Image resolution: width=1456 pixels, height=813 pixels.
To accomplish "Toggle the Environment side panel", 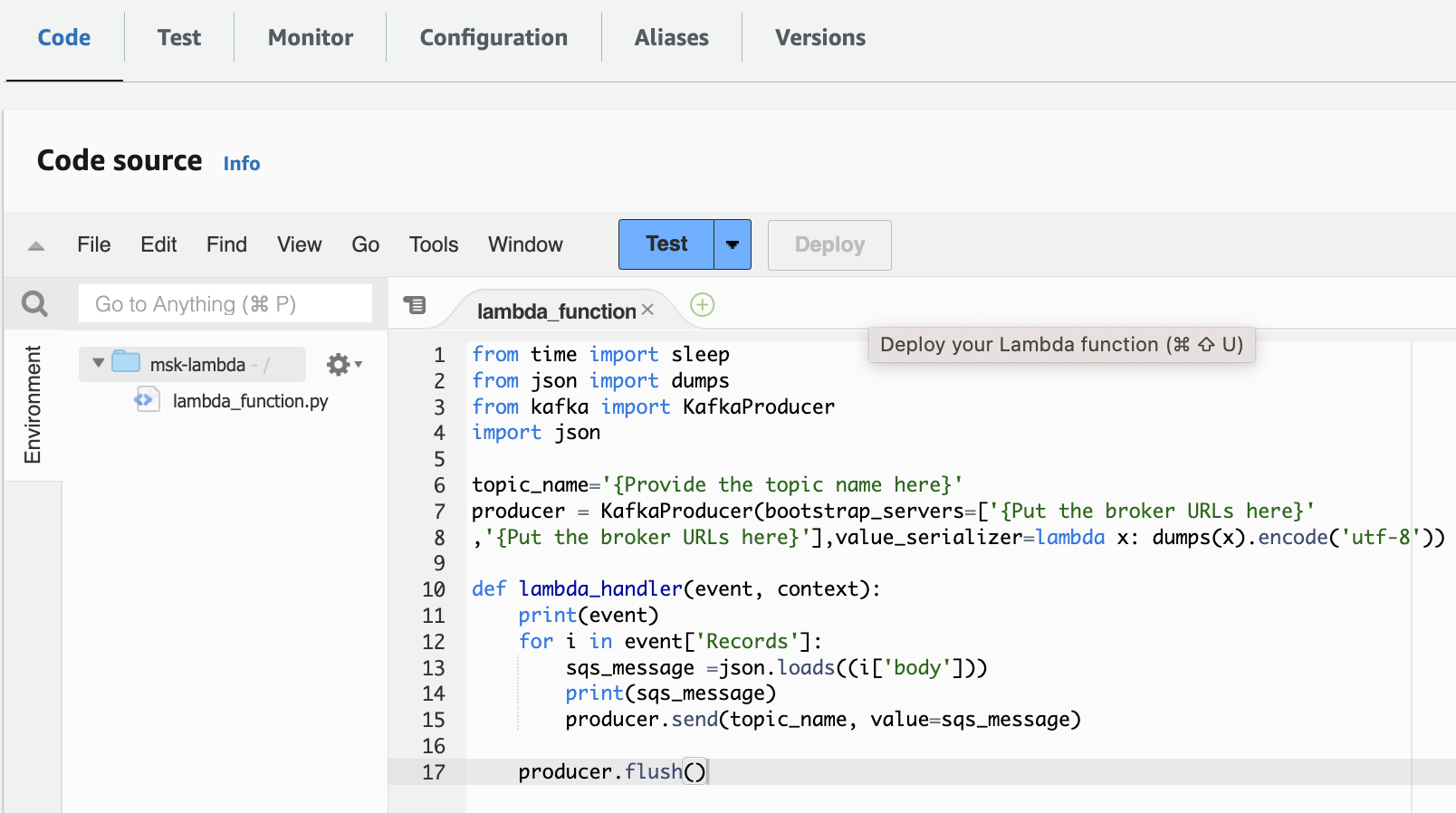I will pos(33,405).
